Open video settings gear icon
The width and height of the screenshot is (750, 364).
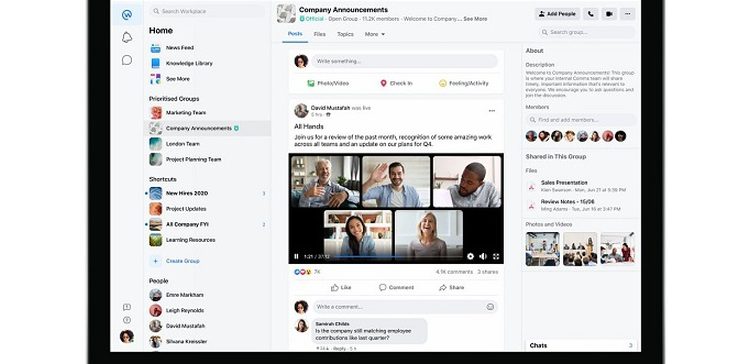470,256
